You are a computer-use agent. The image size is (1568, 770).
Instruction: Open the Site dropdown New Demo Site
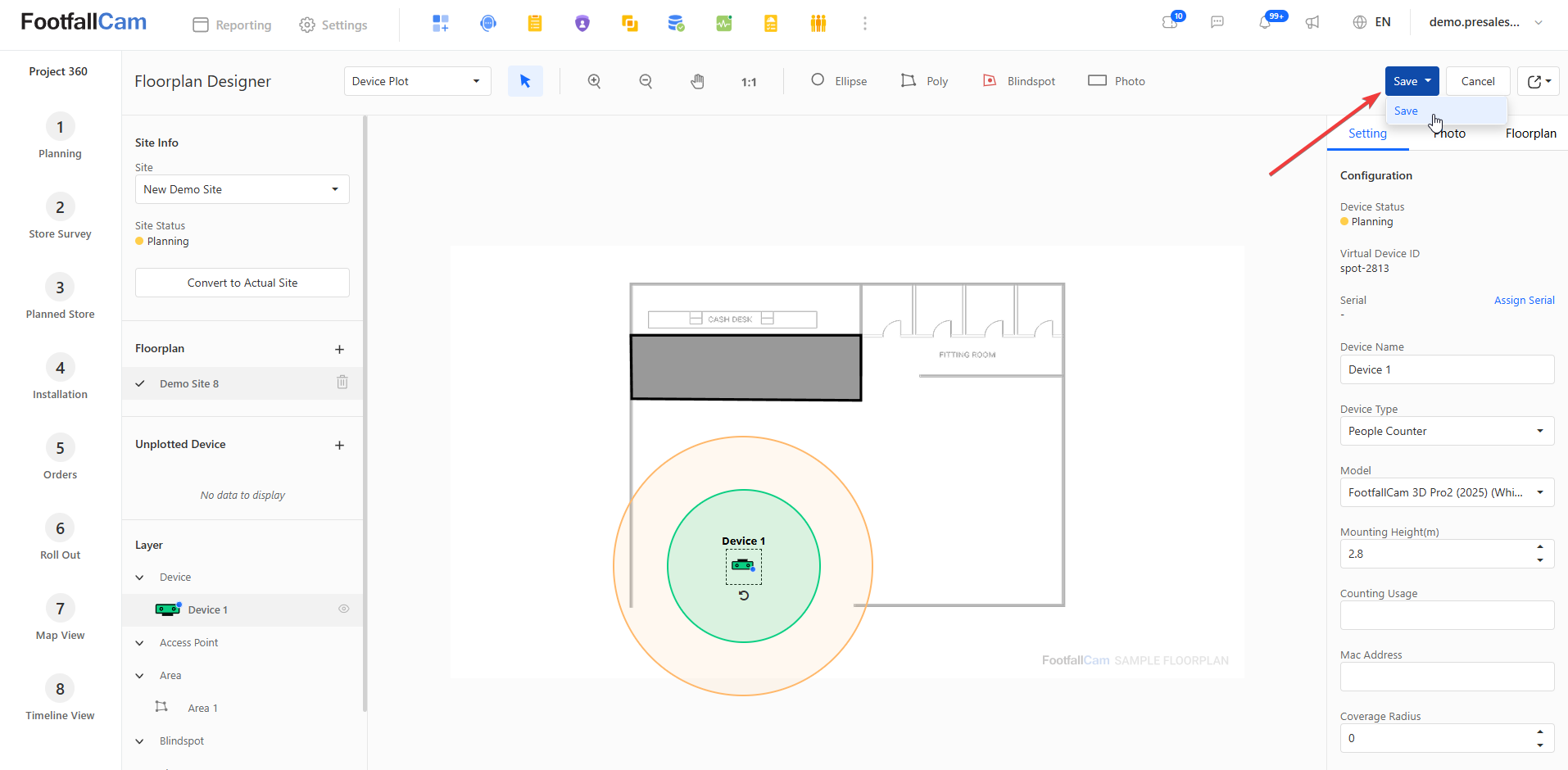[x=242, y=189]
